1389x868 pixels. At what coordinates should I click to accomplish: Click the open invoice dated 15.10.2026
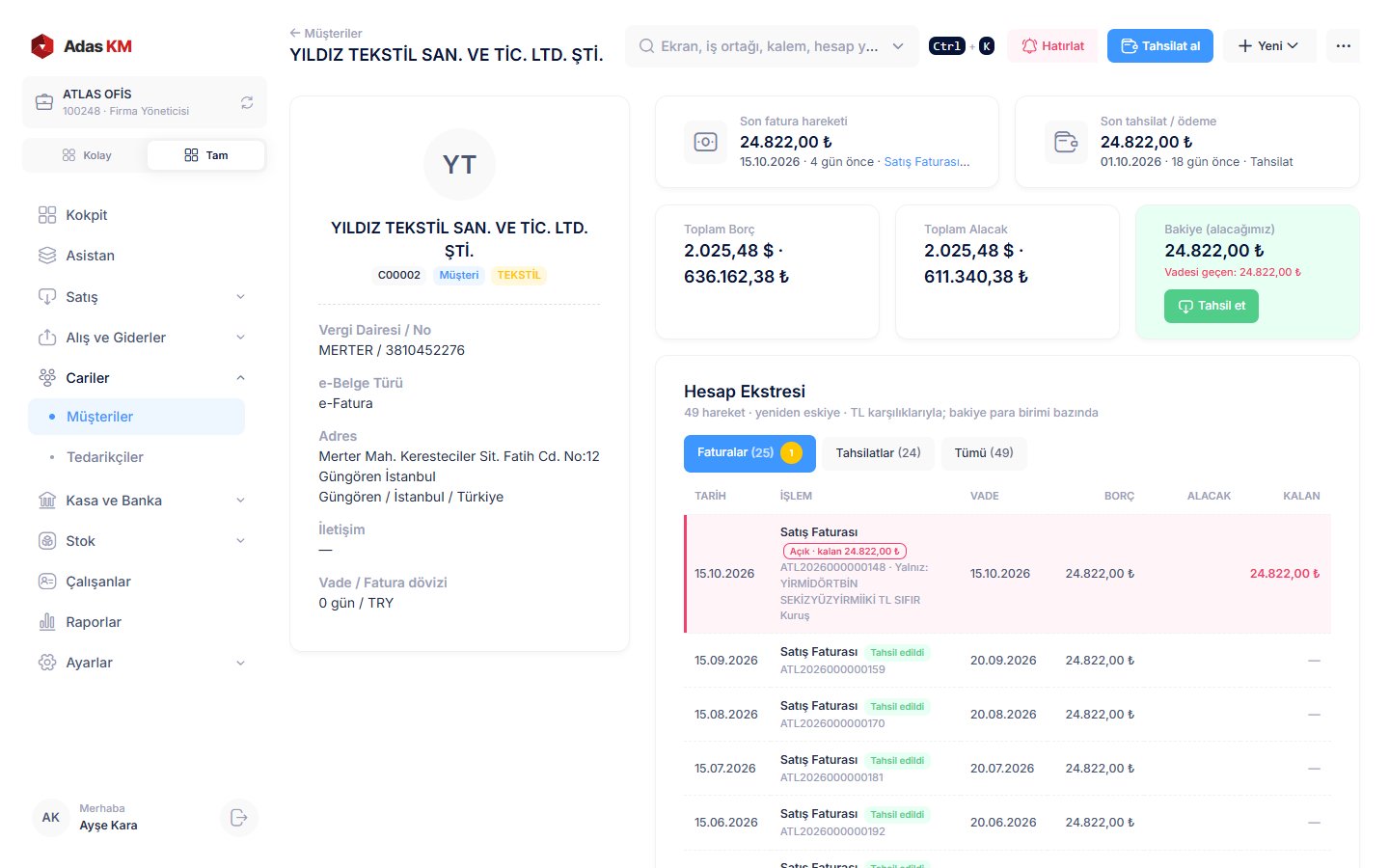[1007, 574]
